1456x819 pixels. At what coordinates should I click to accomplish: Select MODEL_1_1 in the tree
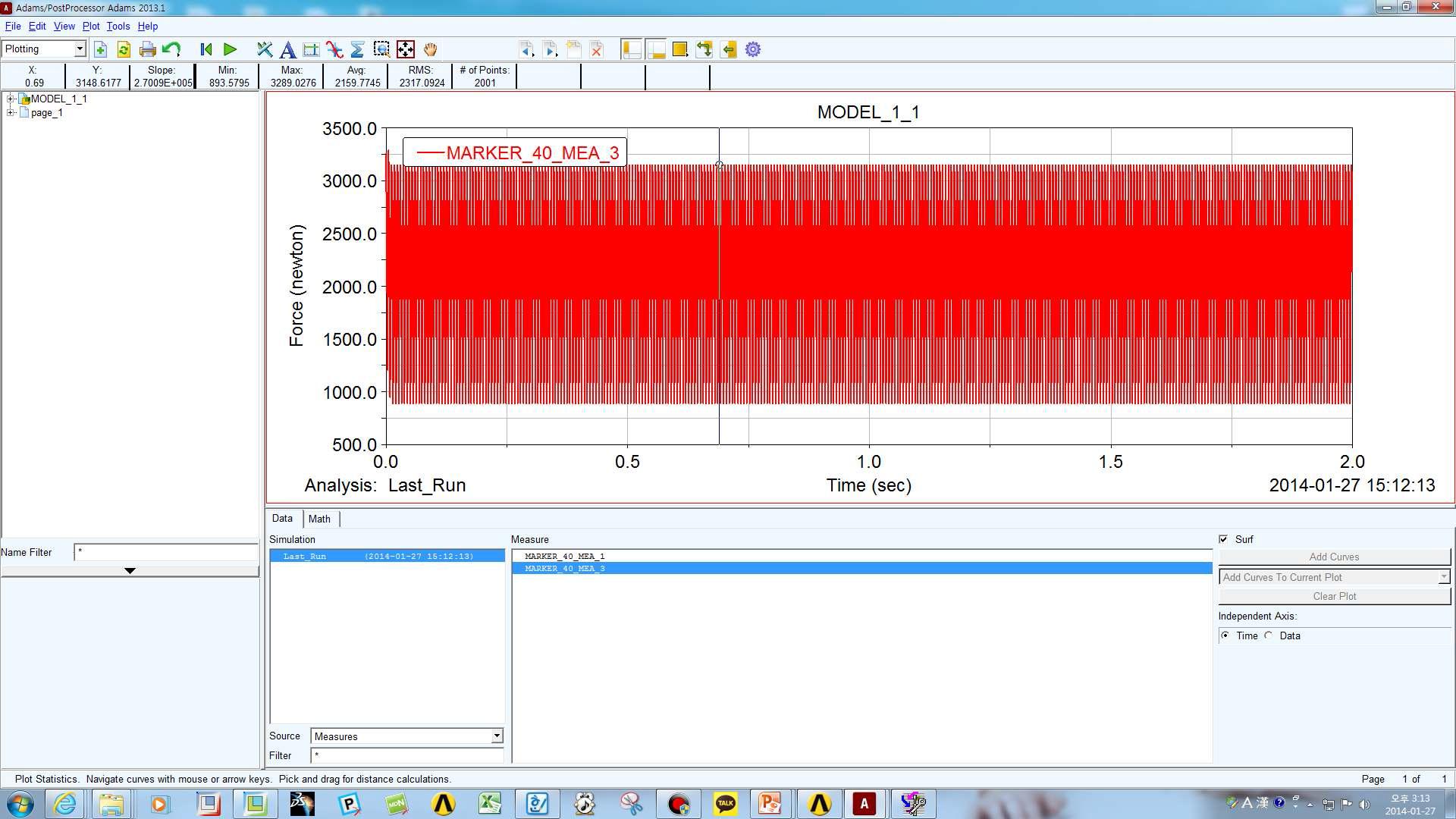click(x=59, y=99)
